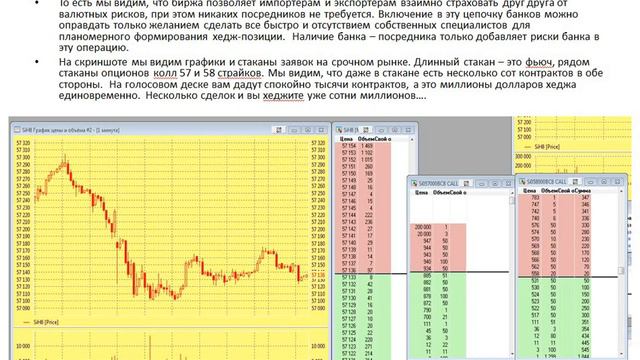Viewport: 640px width, 360px height.
Task: Open settings icon in SiH8 order book title
Action: click(366, 130)
